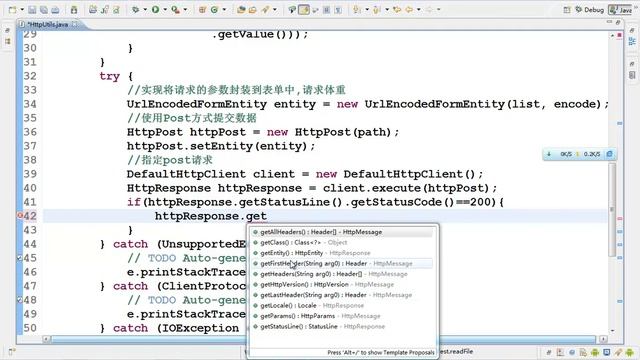
Task: Toggle the highlighted Mark Occurrences button
Action: pos(304,9)
